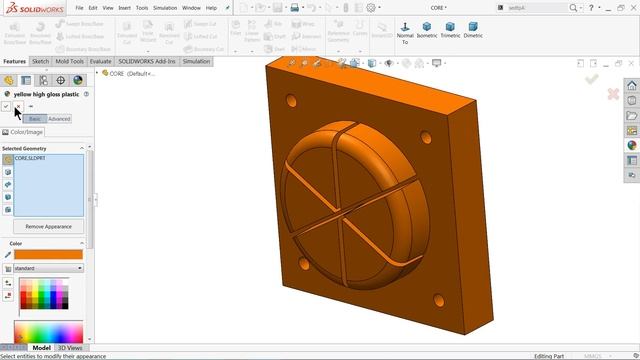Open the ConfigurationManager tab icon
Screen dimensions: 640x360
(43, 80)
